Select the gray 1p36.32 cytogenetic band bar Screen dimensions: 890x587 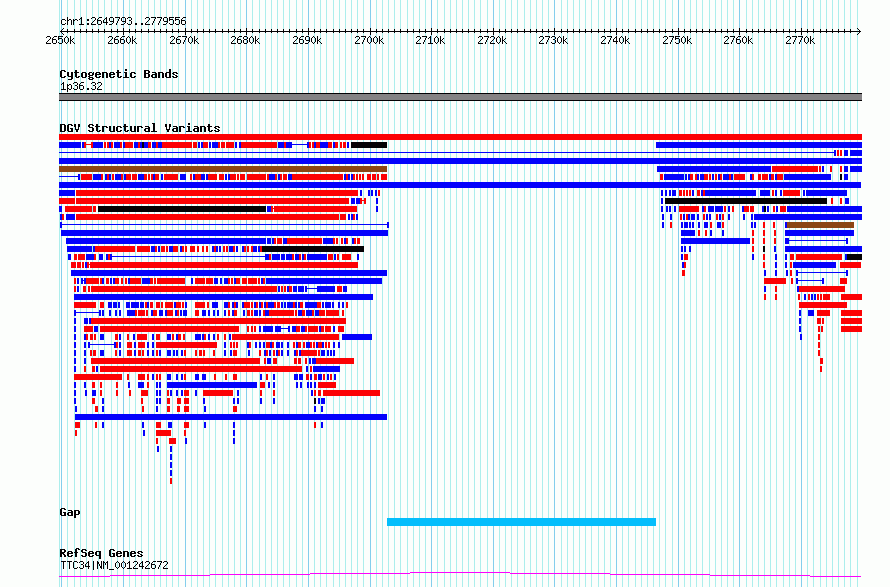[460, 97]
